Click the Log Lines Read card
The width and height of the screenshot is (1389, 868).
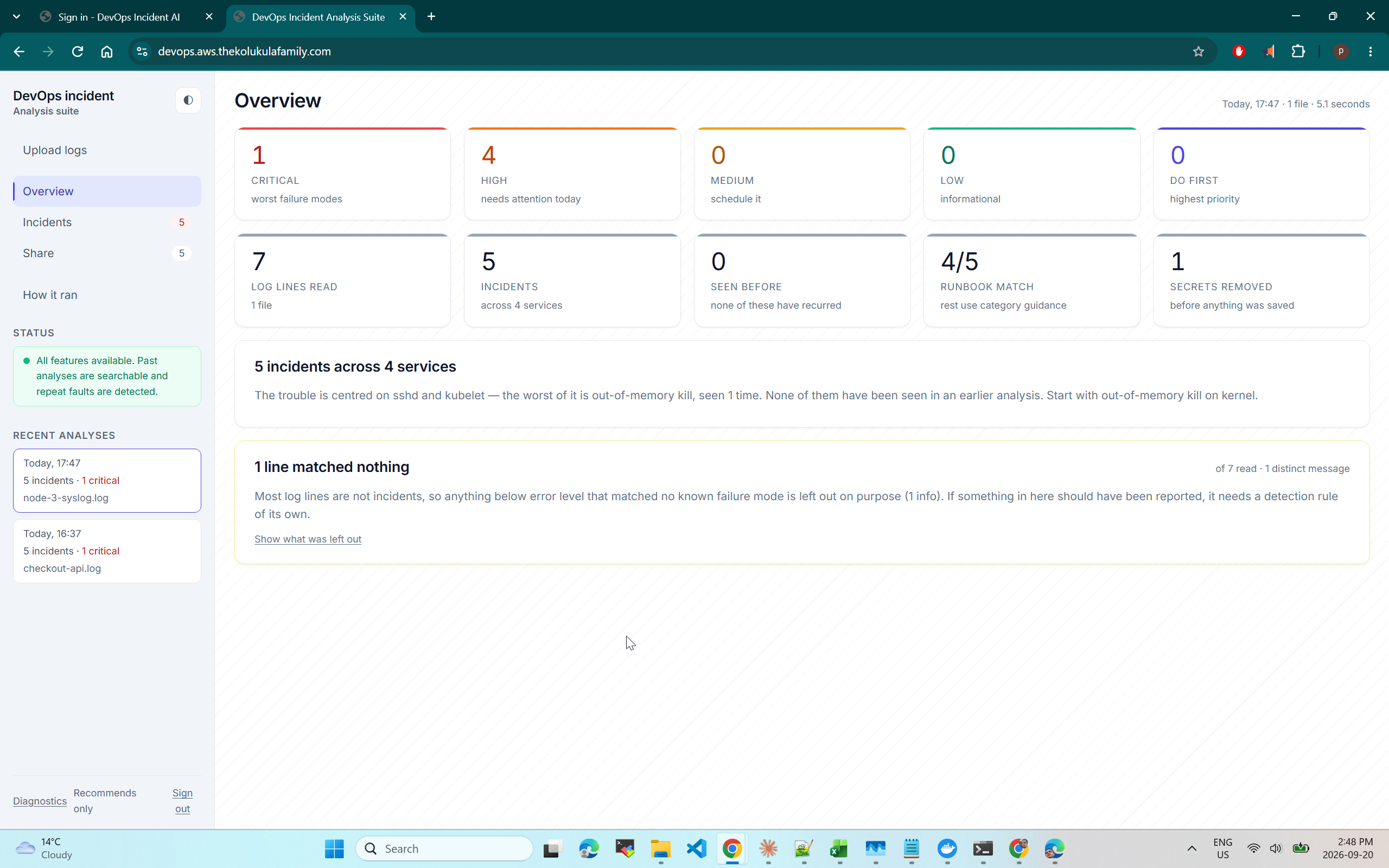(342, 280)
